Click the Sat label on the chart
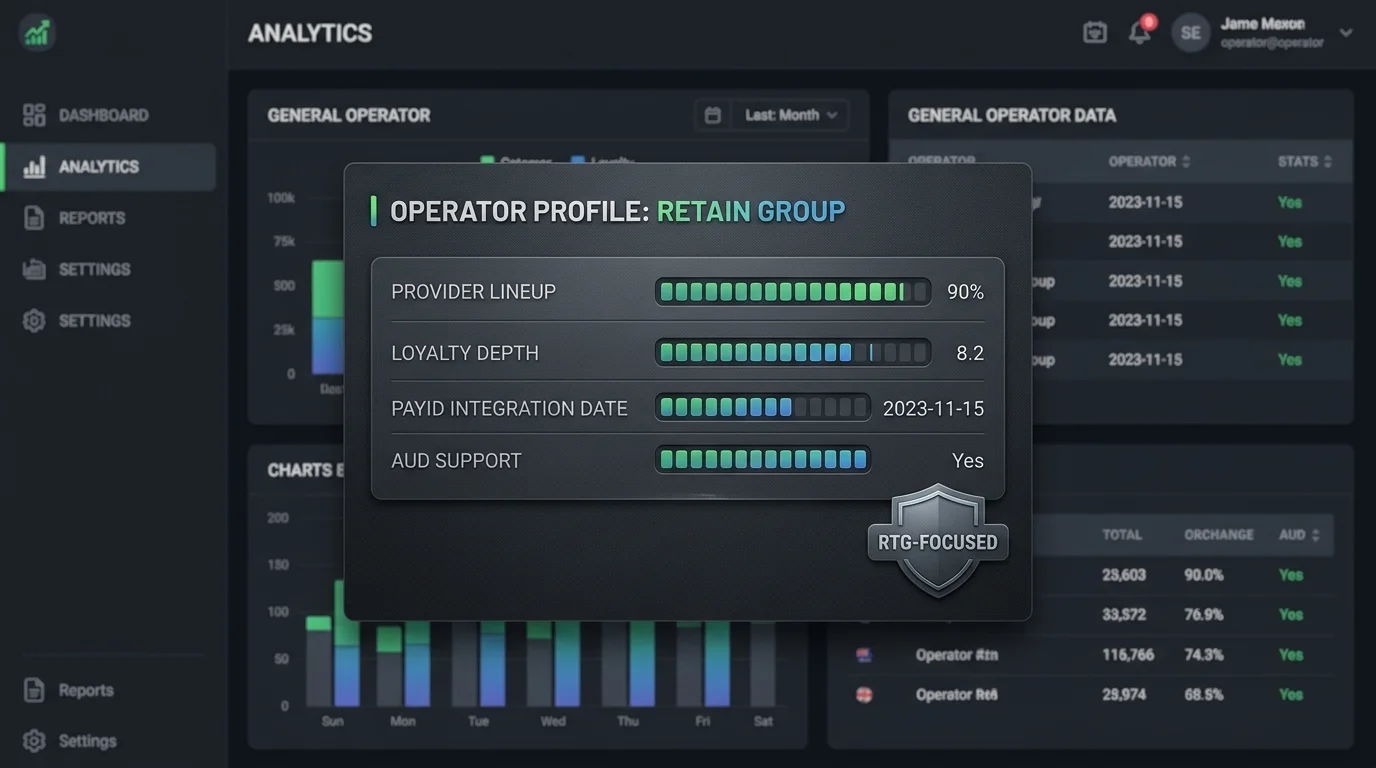 [763, 721]
